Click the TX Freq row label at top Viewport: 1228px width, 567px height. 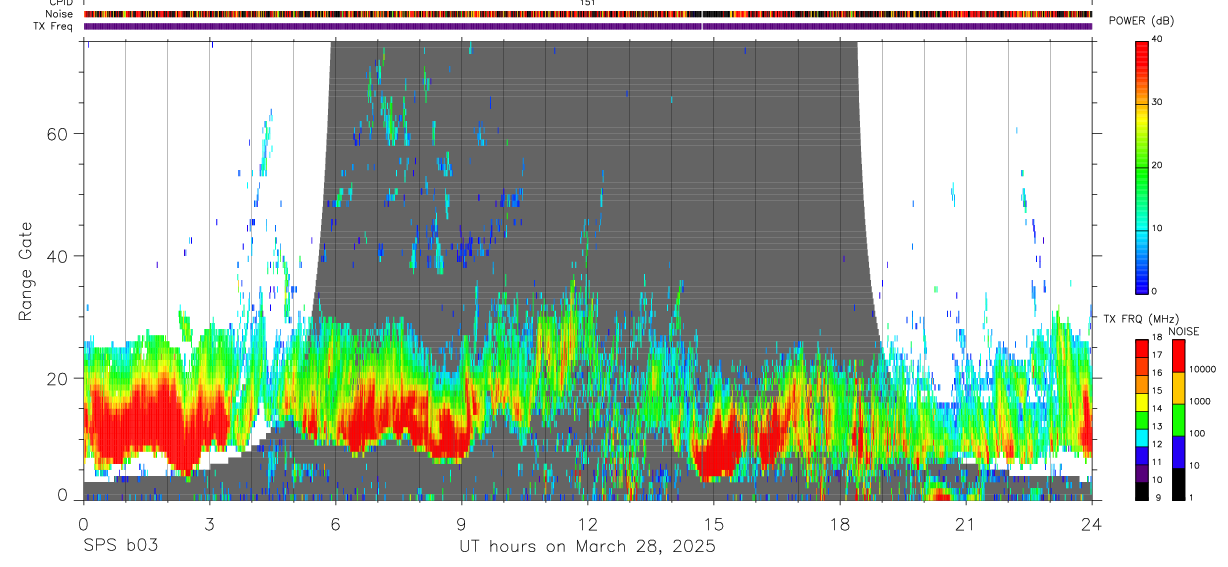point(53,26)
